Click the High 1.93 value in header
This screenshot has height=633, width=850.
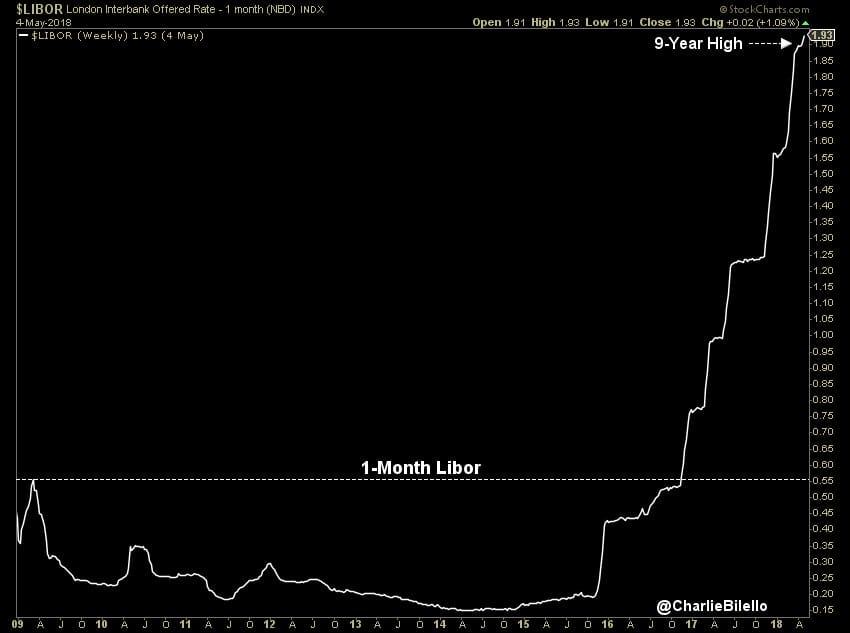(555, 22)
